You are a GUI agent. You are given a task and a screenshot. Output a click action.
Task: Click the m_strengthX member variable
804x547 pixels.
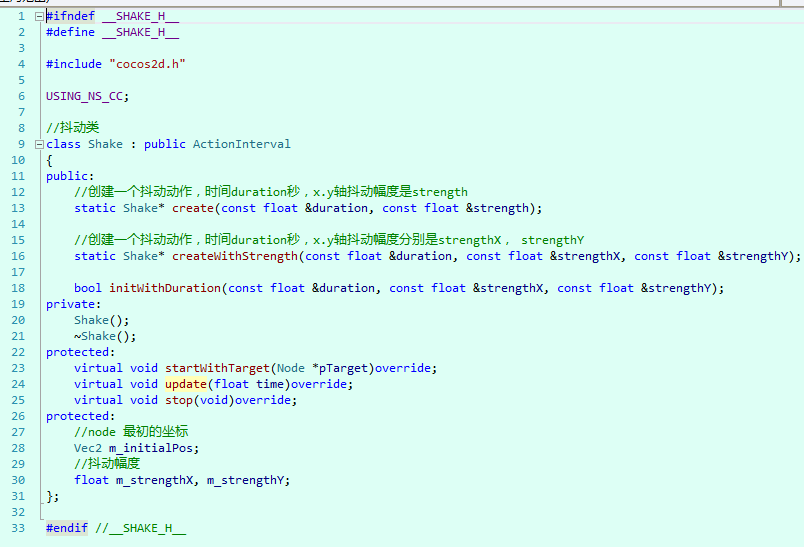point(154,480)
